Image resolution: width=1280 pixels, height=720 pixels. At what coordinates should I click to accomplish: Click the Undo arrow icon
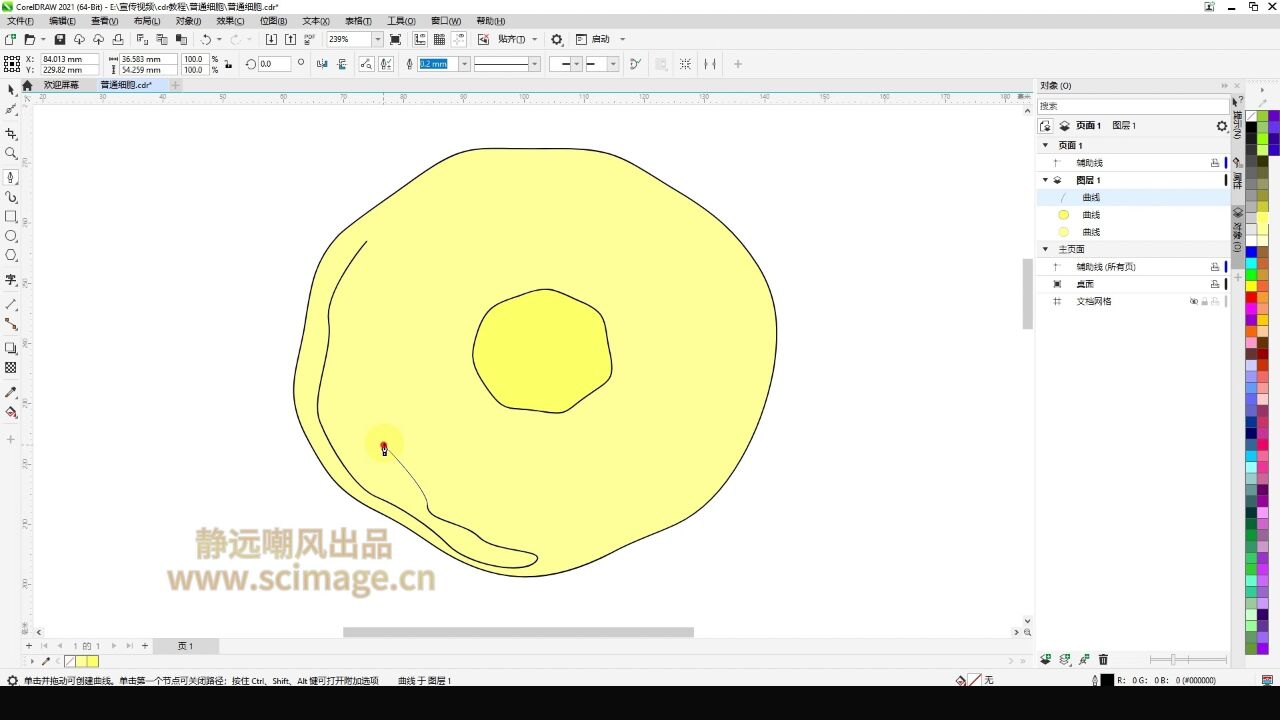(206, 39)
